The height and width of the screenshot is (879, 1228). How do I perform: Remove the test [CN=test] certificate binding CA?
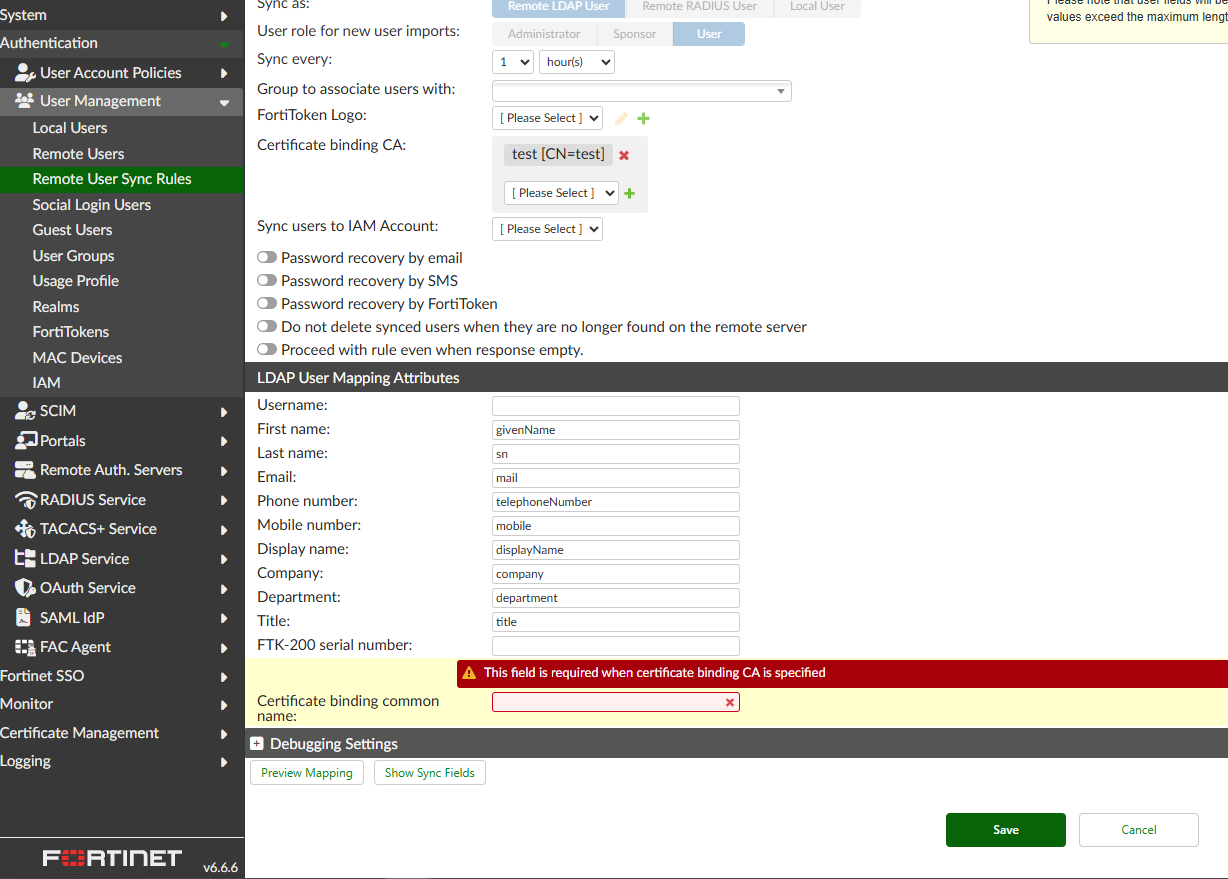[624, 155]
